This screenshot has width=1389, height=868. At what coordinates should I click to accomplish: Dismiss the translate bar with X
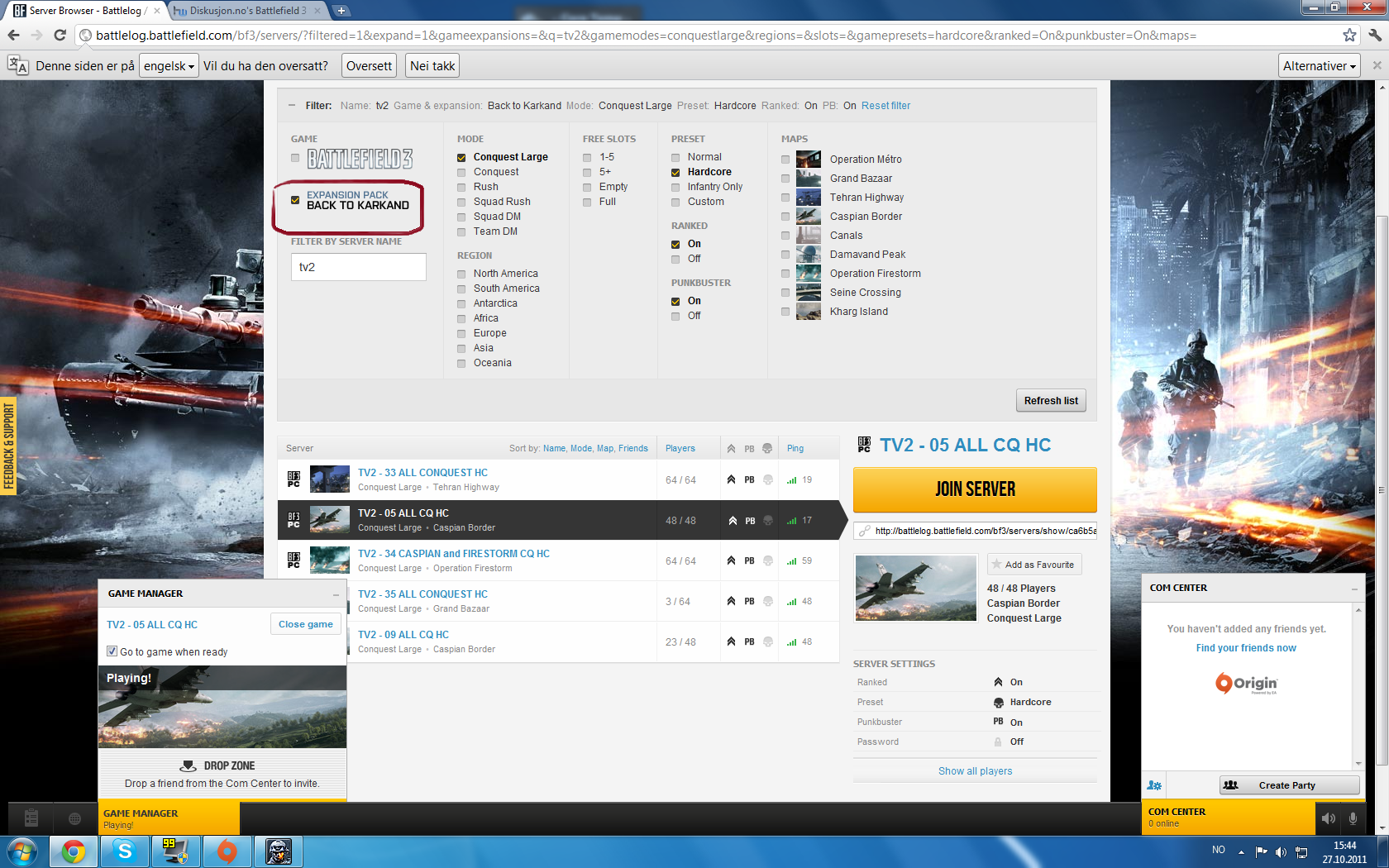coord(1377,65)
